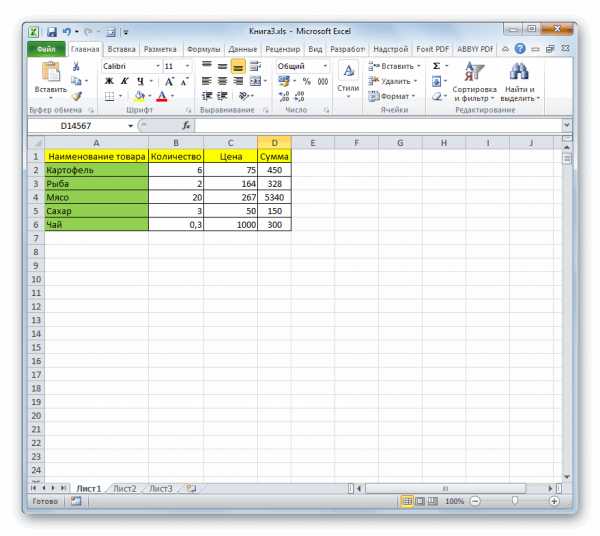Image resolution: width=600 pixels, height=536 pixels.
Task: Click the zoom in plus button
Action: click(554, 501)
